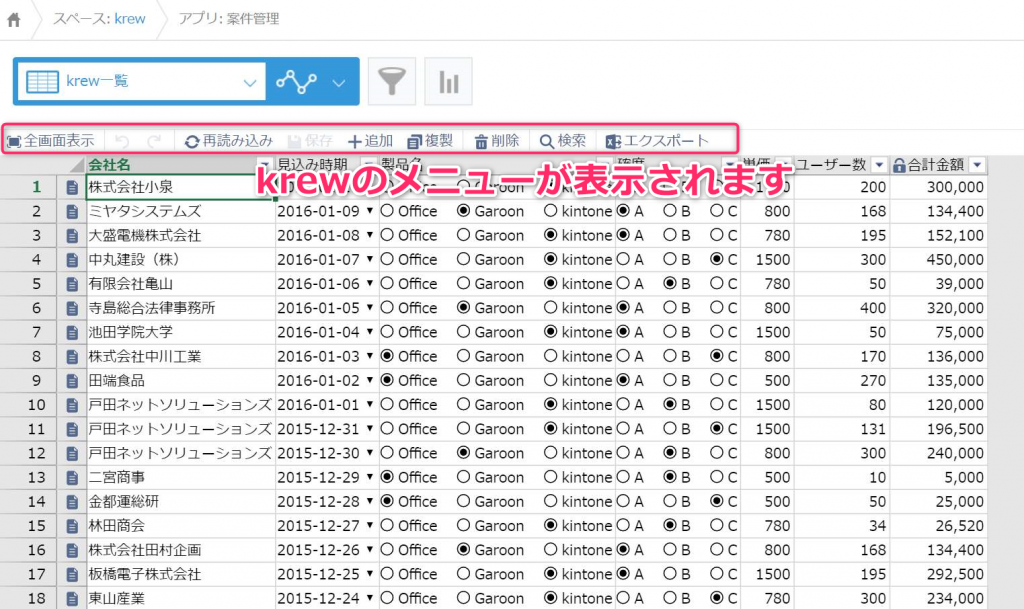
Task: Open the filter funnel icon
Action: click(391, 81)
